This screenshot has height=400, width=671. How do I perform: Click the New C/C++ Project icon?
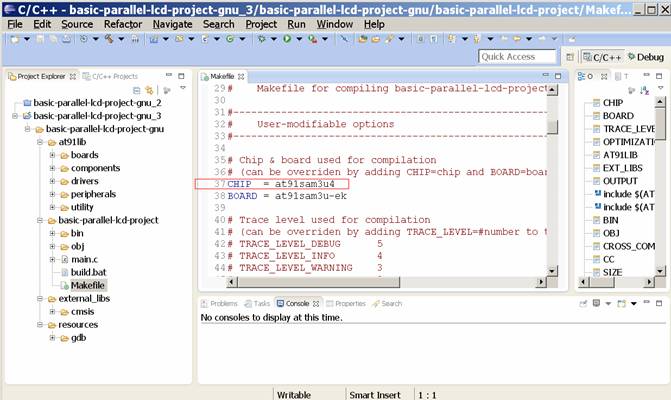154,39
